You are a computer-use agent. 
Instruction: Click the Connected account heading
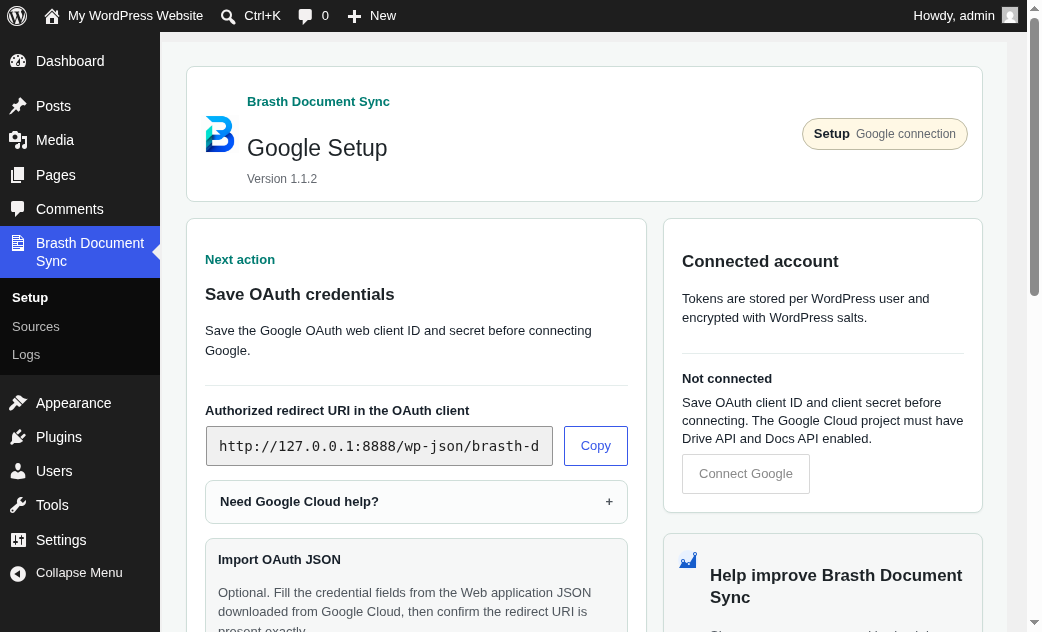[760, 261]
